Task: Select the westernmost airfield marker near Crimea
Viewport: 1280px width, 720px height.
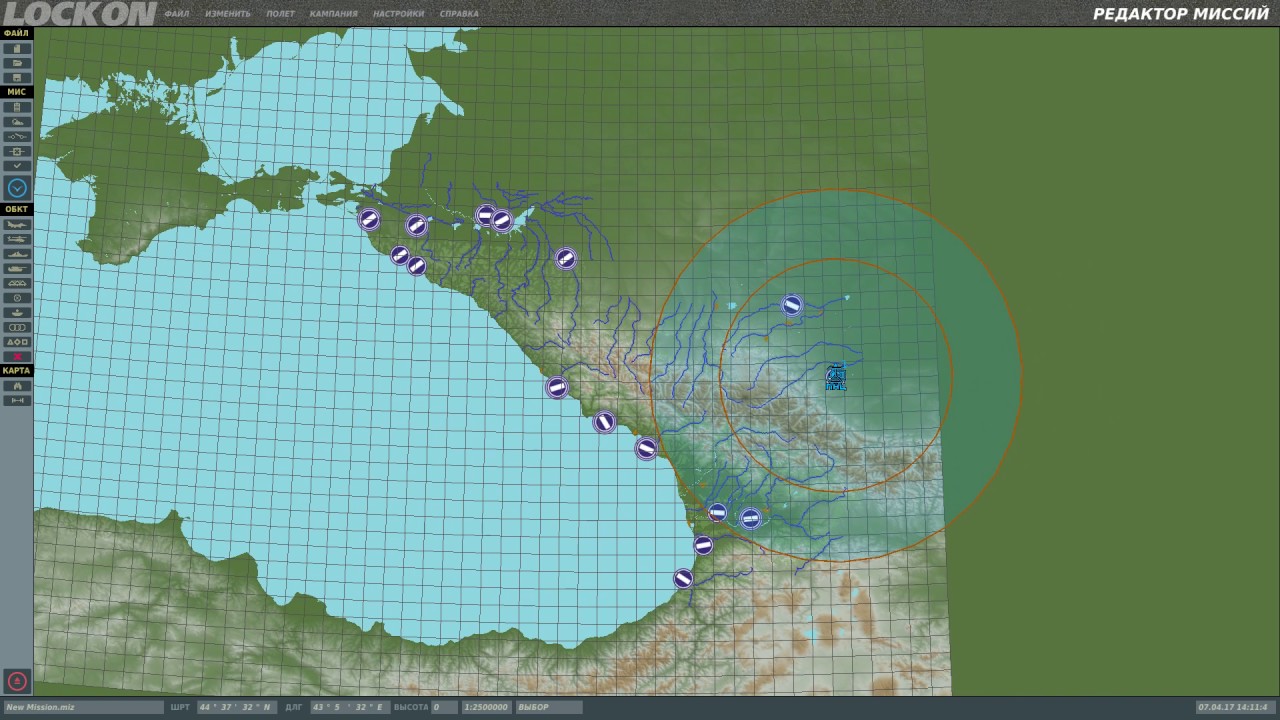Action: (x=369, y=218)
